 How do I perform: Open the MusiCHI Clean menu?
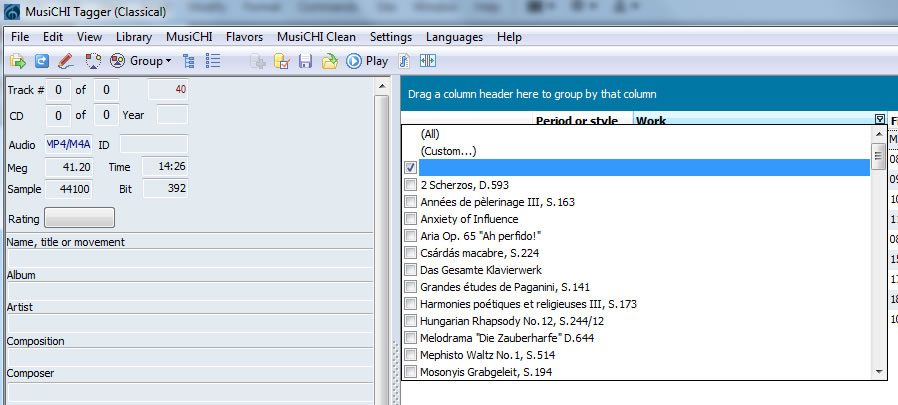point(316,37)
